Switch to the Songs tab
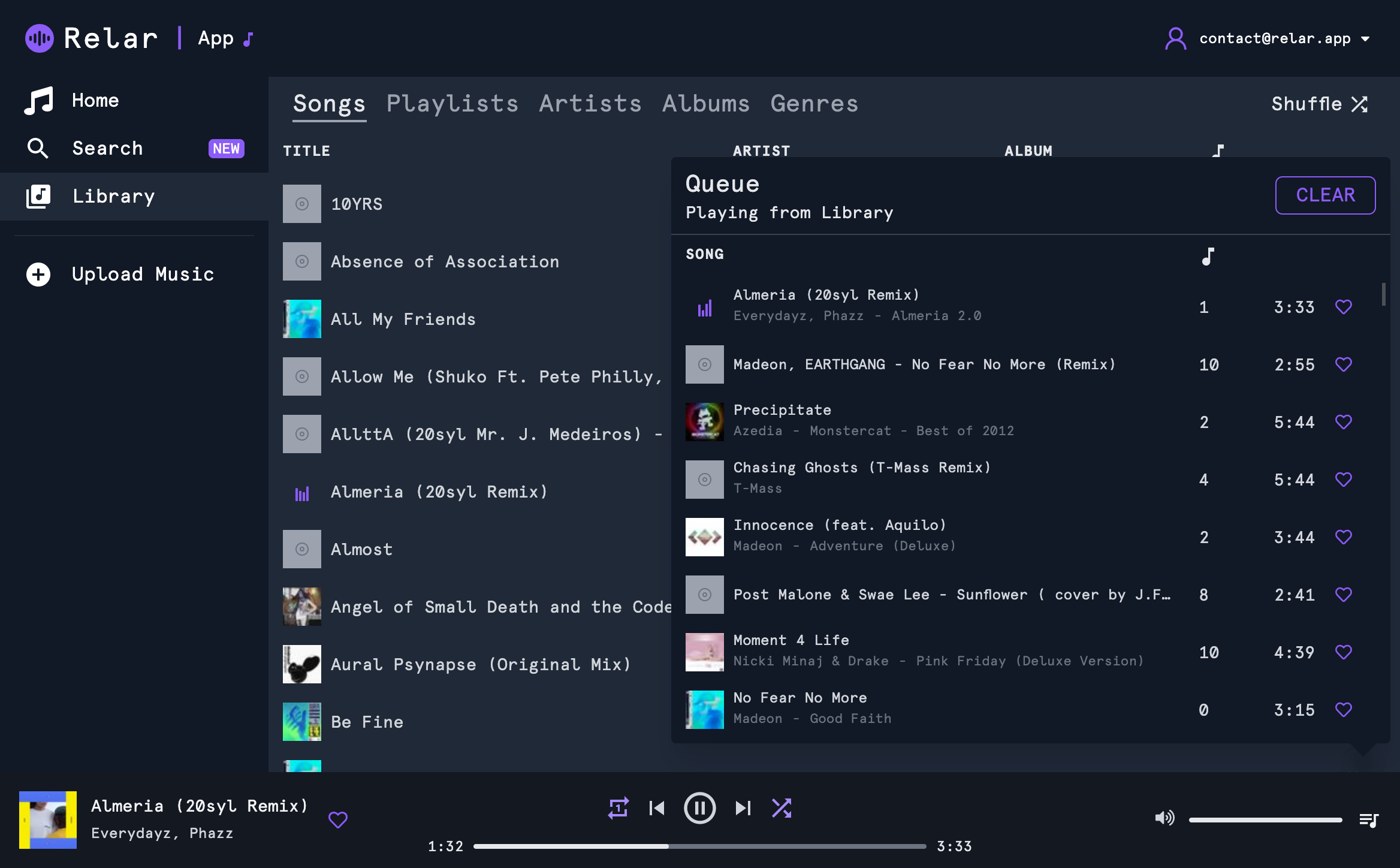Screen dimensions: 1400x868 point(329,104)
